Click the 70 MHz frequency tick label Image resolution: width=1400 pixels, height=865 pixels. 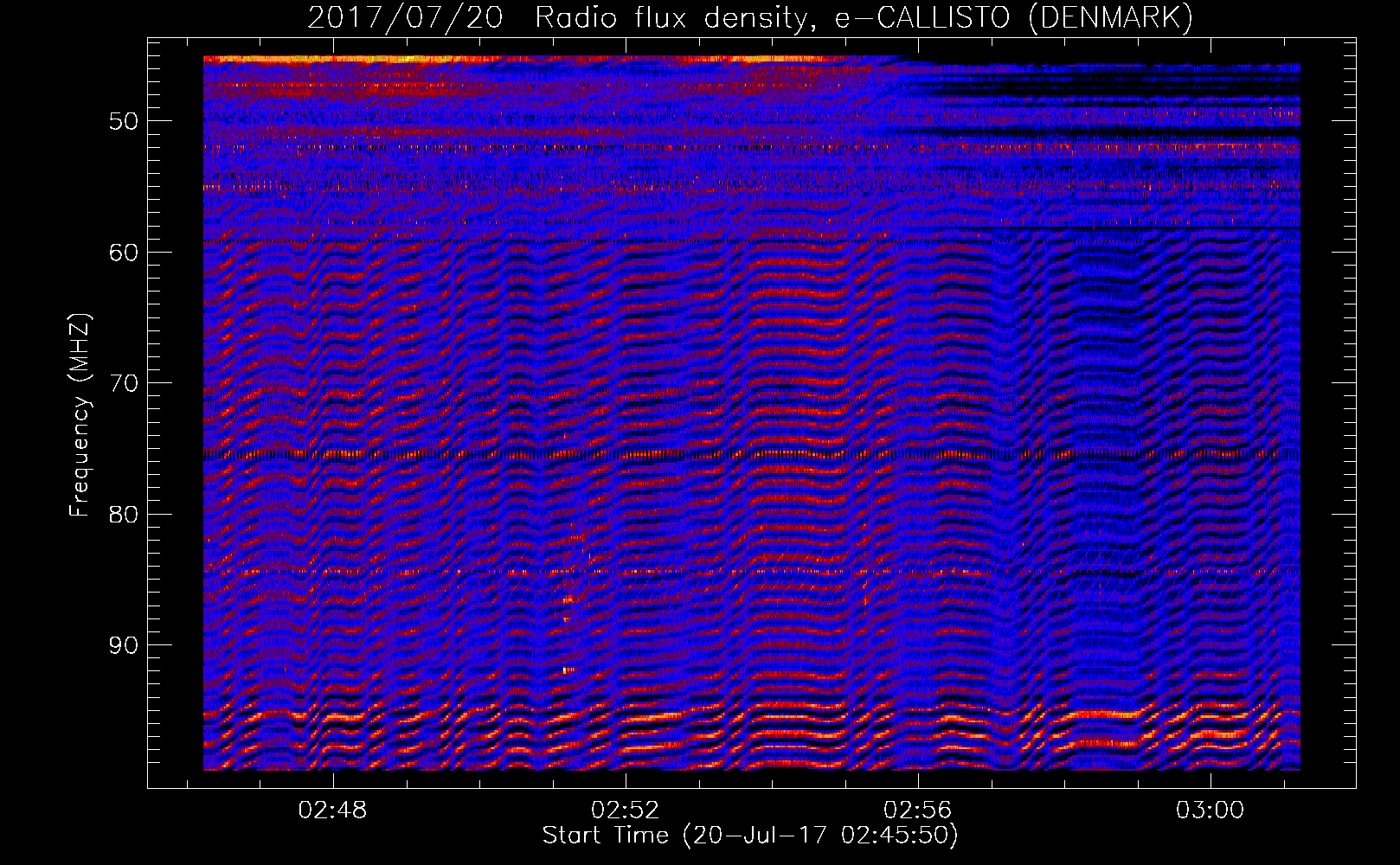(124, 383)
